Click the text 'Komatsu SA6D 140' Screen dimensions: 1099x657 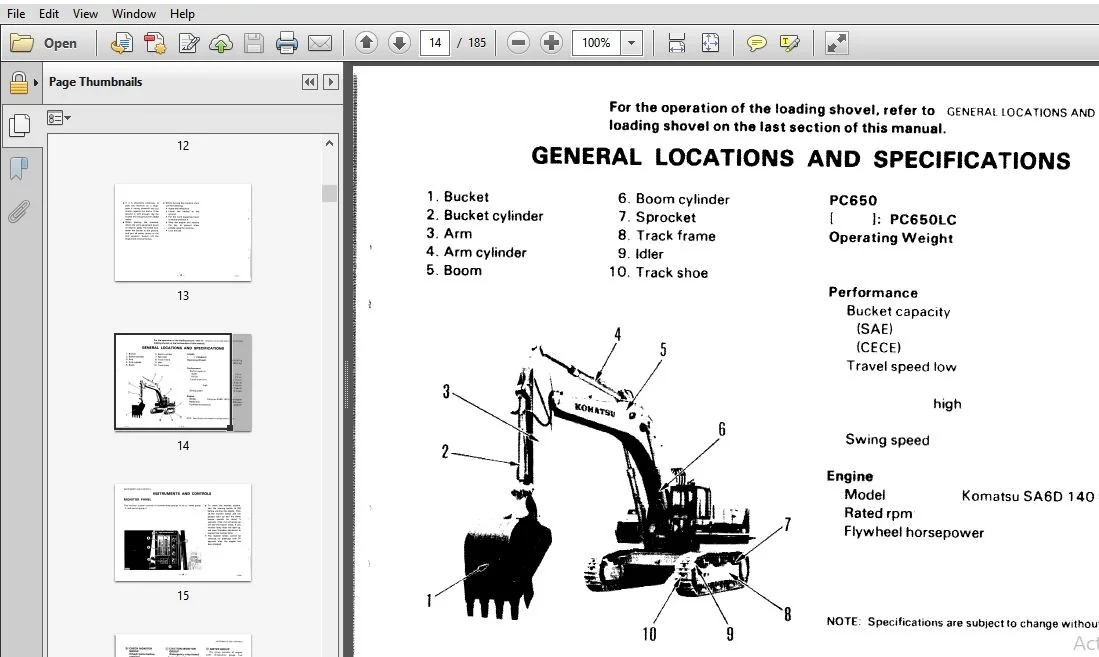[1028, 496]
